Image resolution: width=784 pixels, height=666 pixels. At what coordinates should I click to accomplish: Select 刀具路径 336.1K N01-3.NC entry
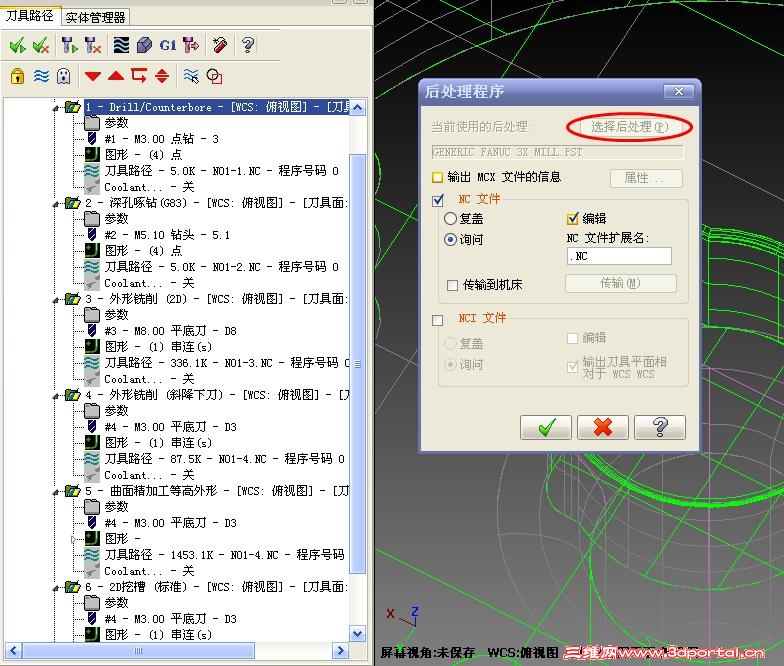click(x=226, y=362)
